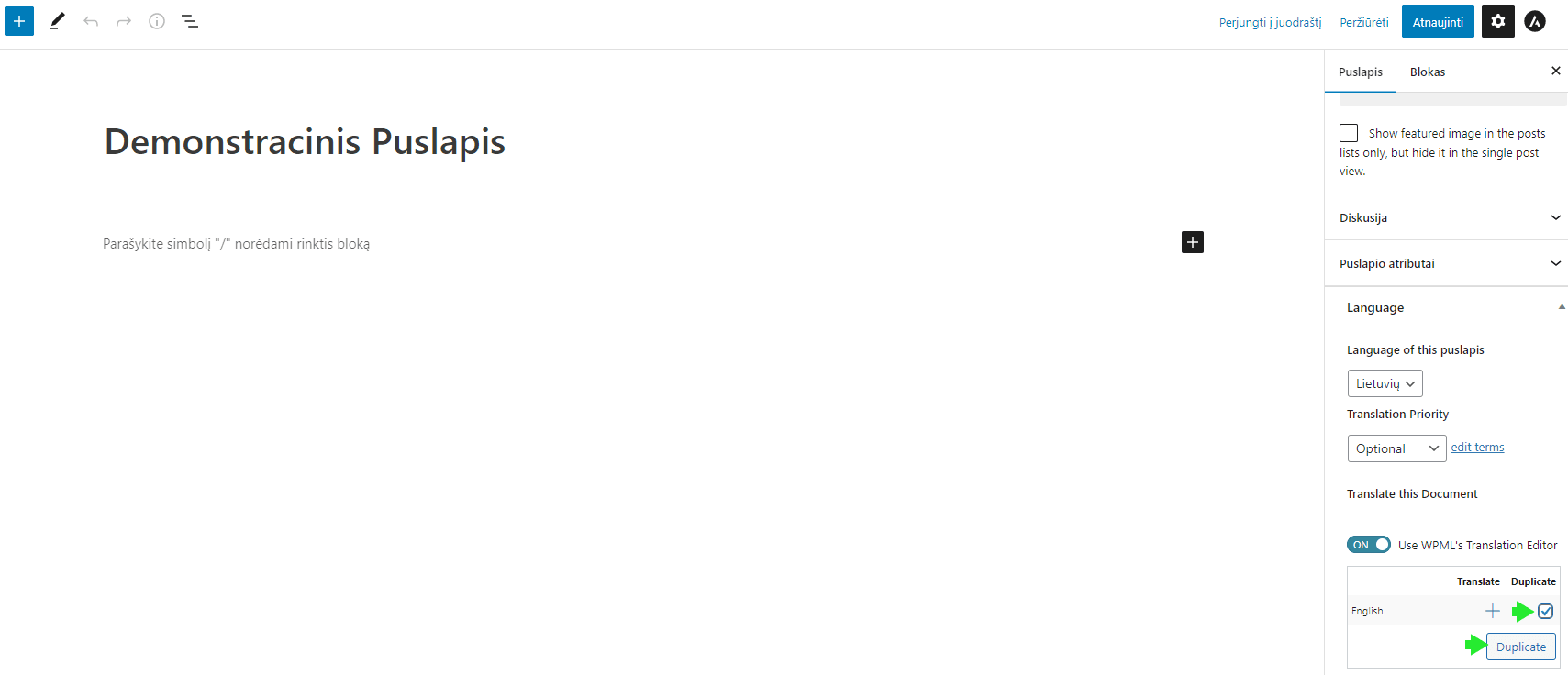Click the plus icon to translate English
The height and width of the screenshot is (675, 1568).
[1492, 611]
